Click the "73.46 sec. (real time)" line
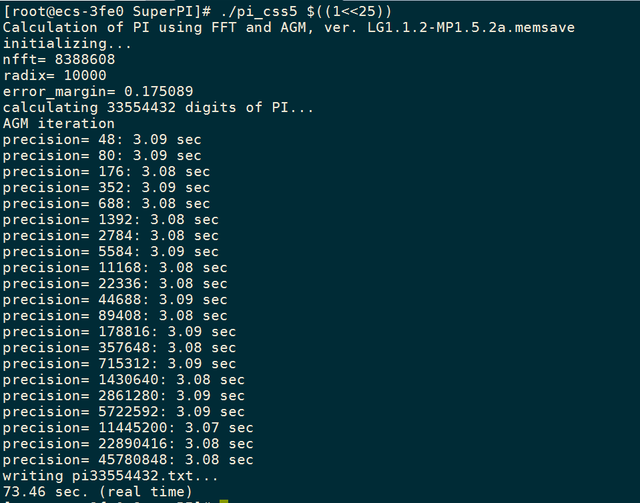Screen dimensions: 640x503 [97, 491]
